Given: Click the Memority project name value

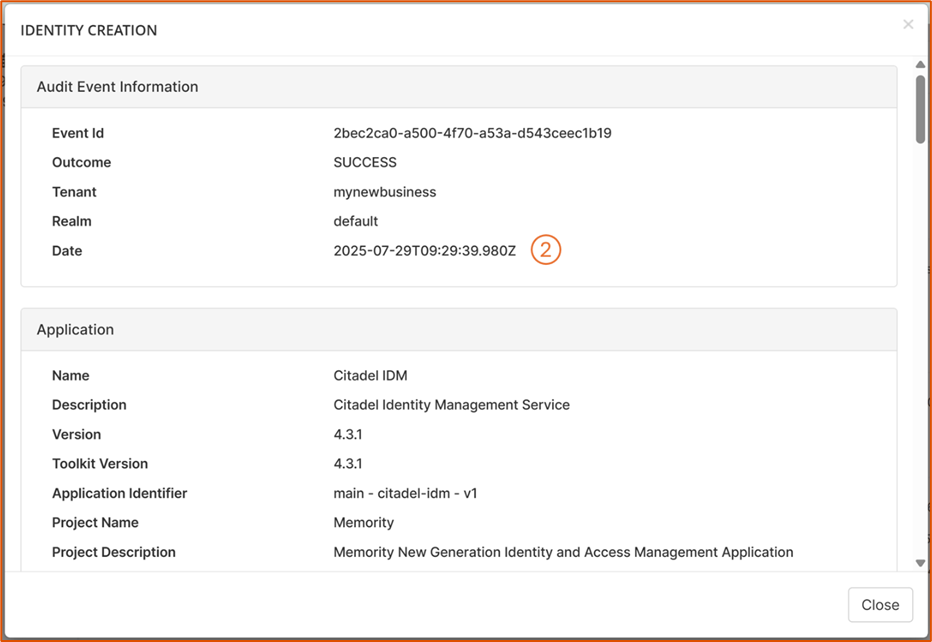Looking at the screenshot, I should point(364,523).
